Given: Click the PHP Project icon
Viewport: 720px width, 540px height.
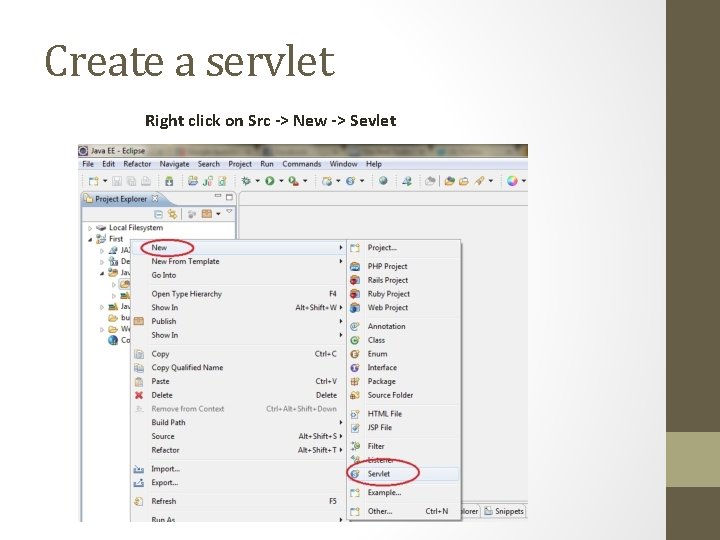Looking at the screenshot, I should click(x=355, y=266).
